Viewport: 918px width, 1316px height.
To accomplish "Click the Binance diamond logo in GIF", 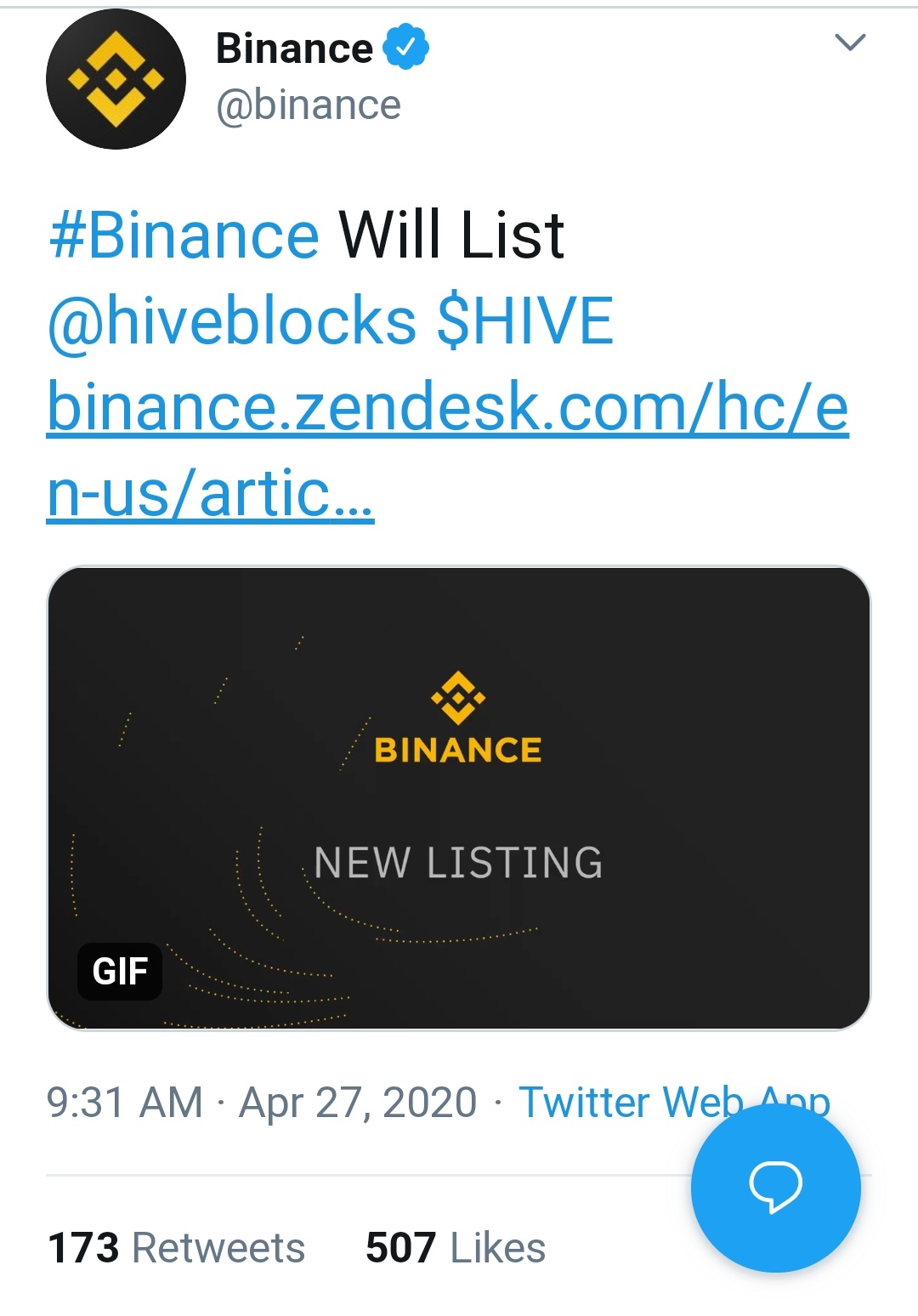I will point(458,698).
